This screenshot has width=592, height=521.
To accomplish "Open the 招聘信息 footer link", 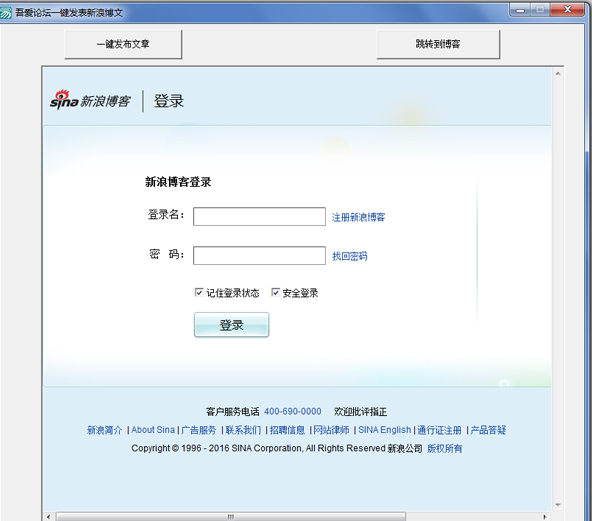I will [x=287, y=430].
